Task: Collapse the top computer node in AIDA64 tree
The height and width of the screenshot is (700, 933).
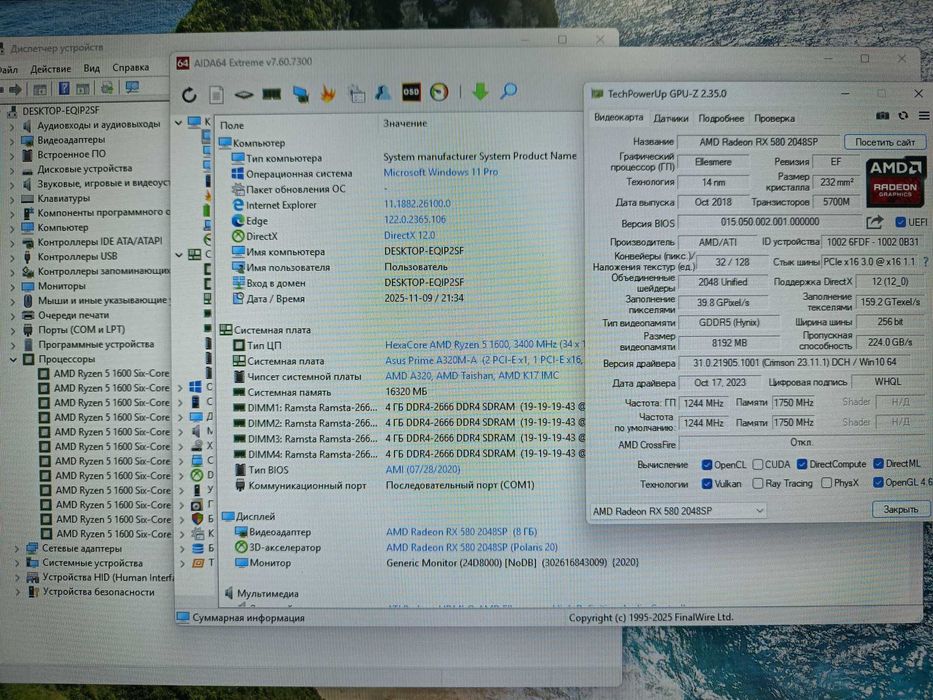Action: (x=179, y=123)
